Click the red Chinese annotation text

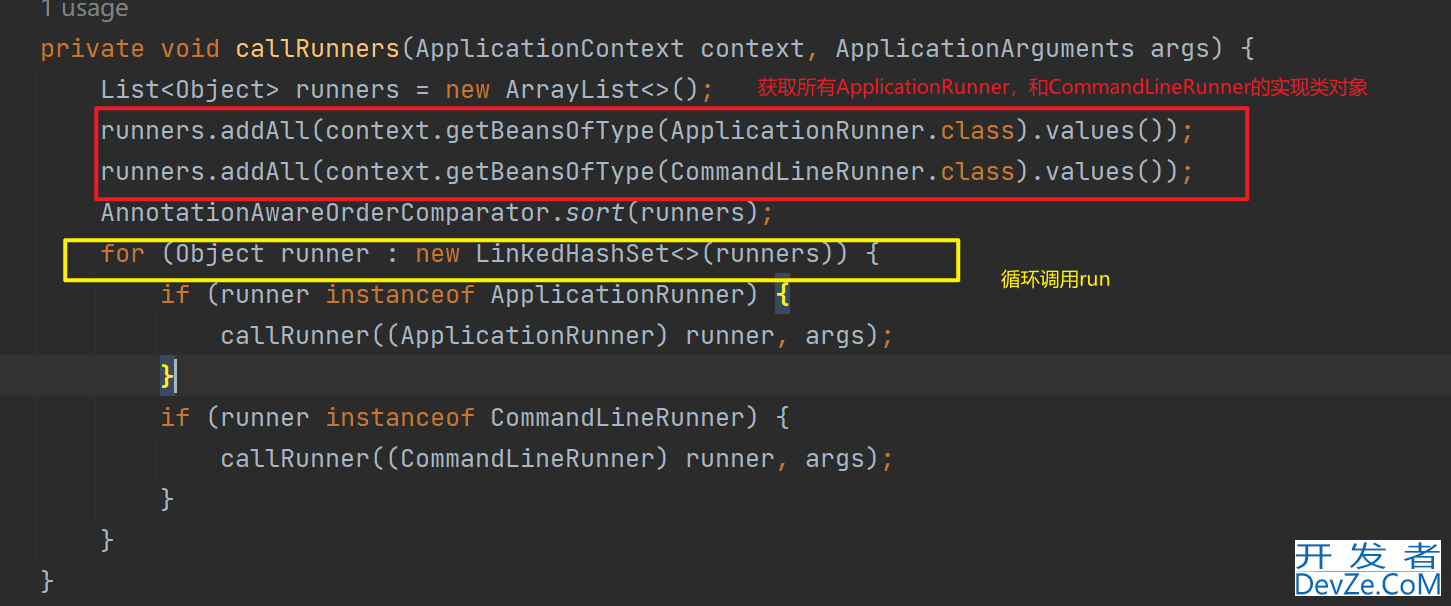pyautogui.click(x=1061, y=87)
